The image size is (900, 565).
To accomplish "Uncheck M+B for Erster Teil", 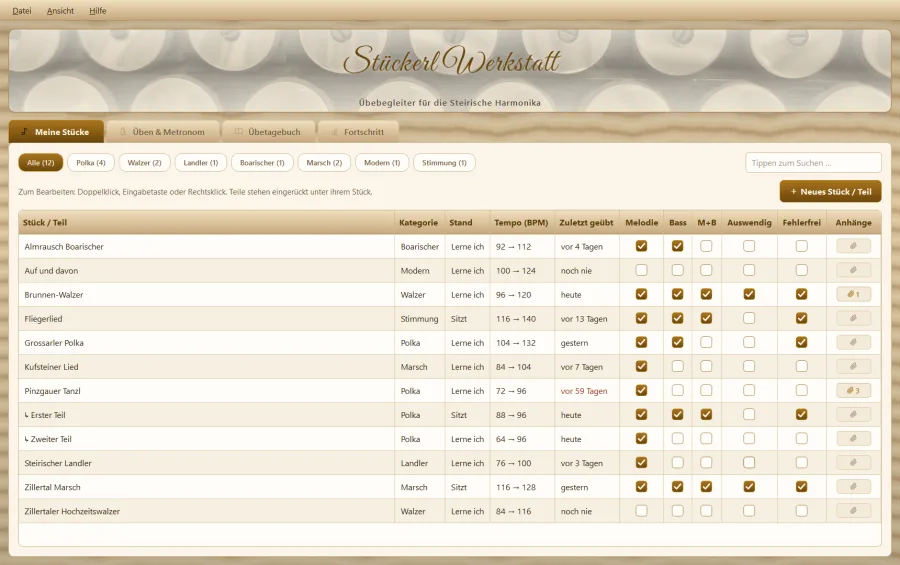I will click(707, 415).
